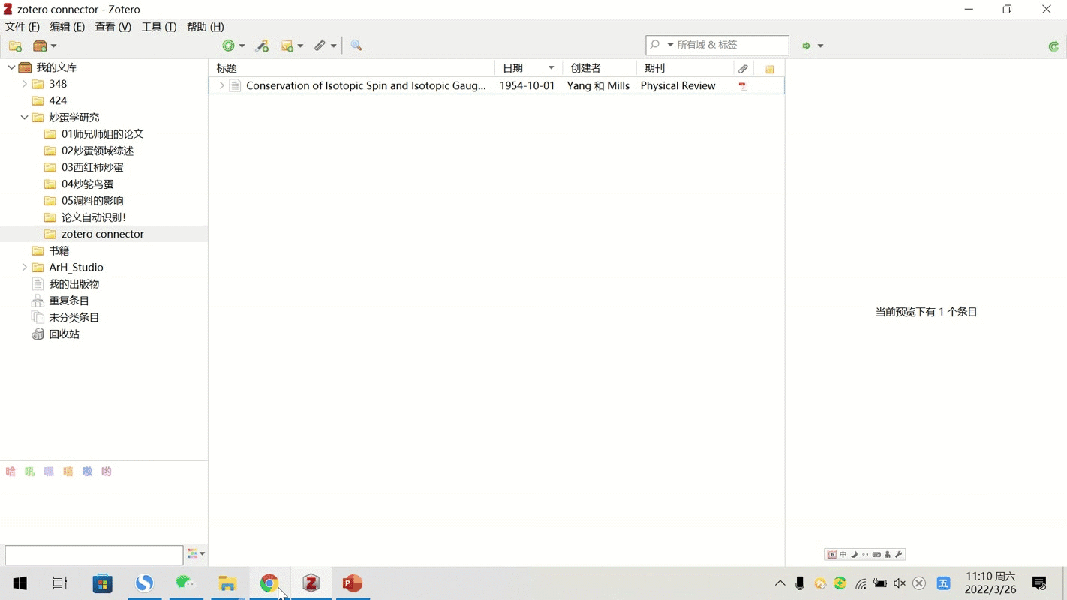Click the orange colored tag

[68, 471]
